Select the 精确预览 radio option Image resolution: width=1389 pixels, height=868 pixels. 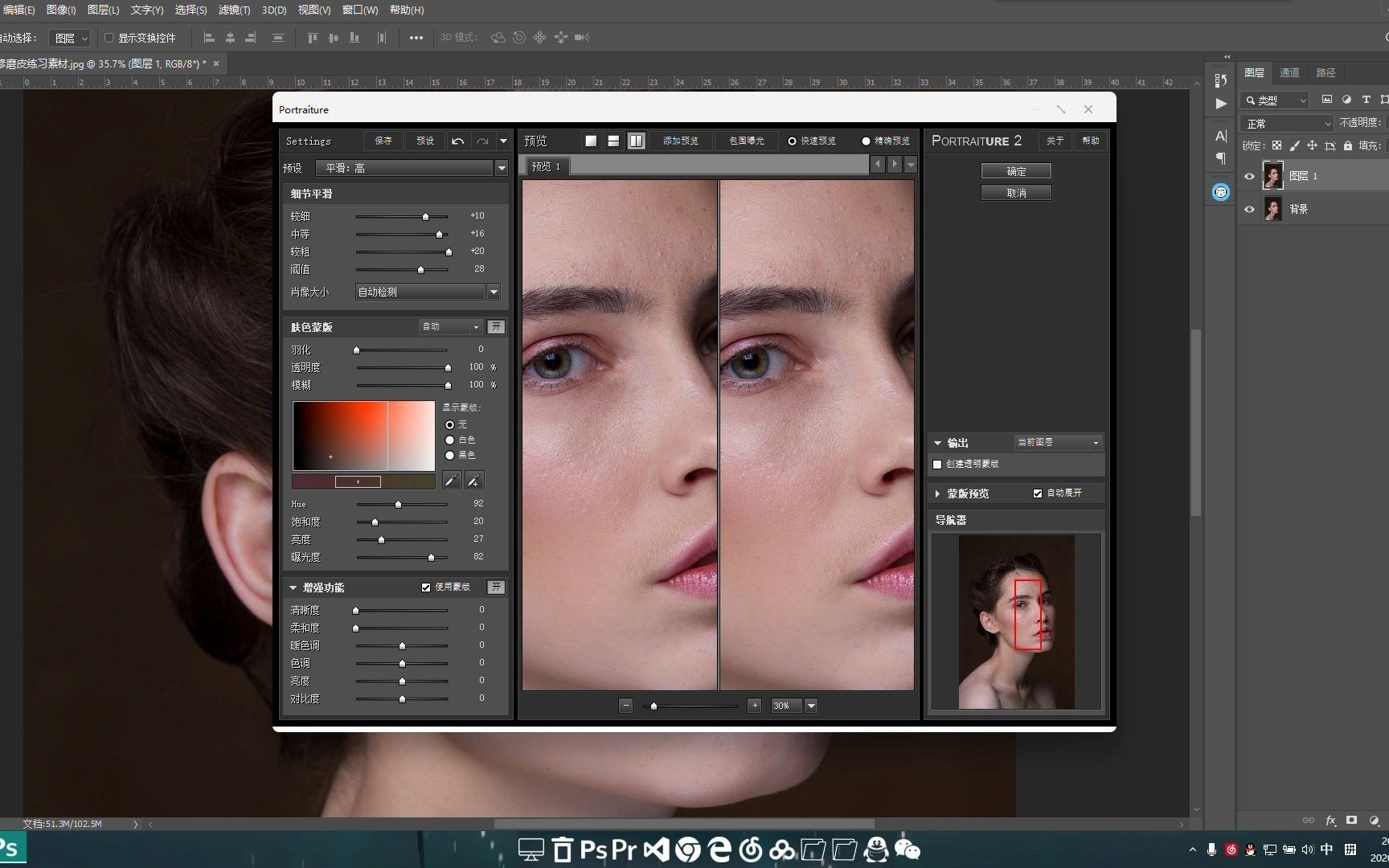click(x=866, y=141)
